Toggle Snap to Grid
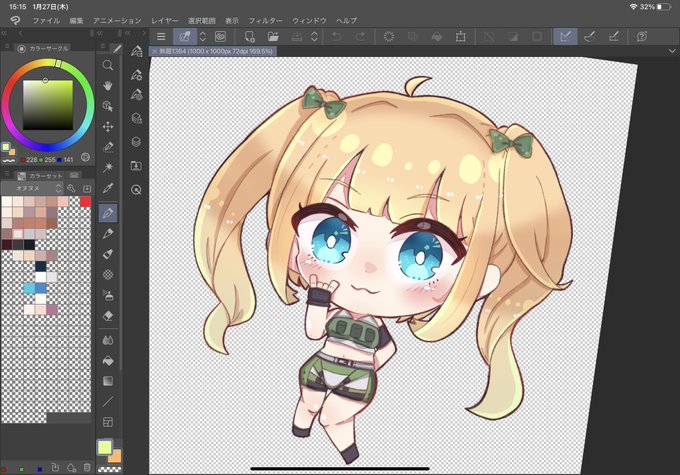This screenshot has height=475, width=680. (614, 36)
